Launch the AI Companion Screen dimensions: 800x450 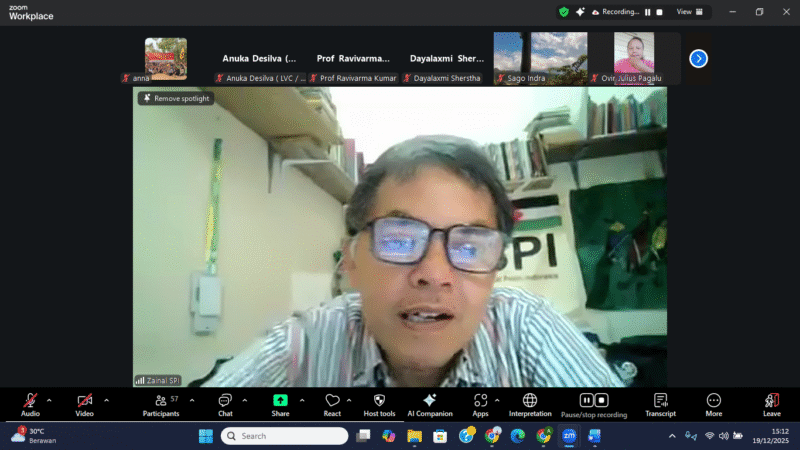pyautogui.click(x=429, y=401)
